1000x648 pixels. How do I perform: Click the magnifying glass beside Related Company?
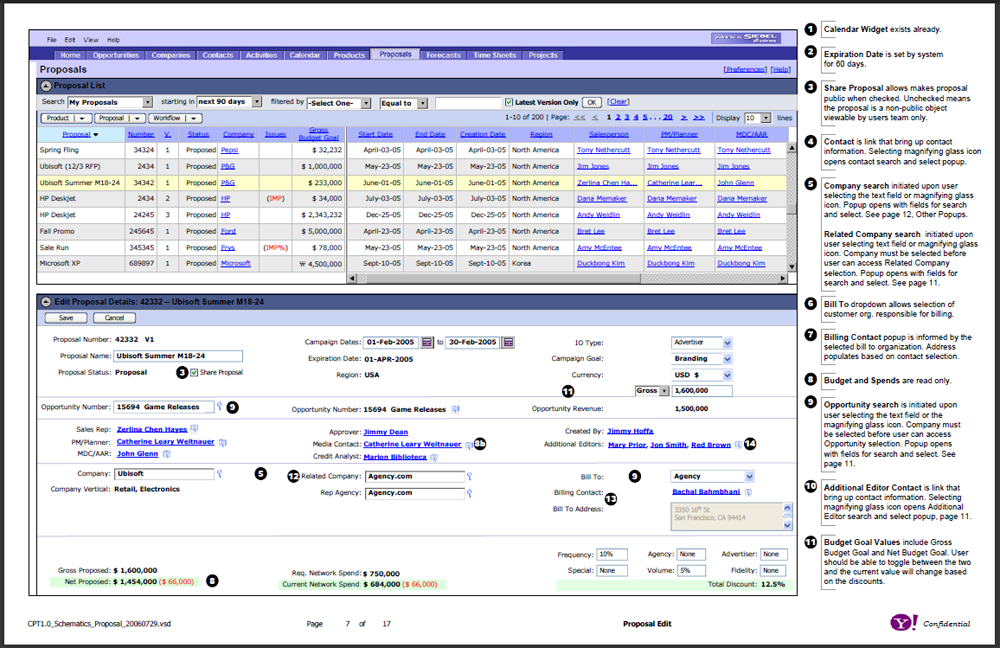(470, 476)
